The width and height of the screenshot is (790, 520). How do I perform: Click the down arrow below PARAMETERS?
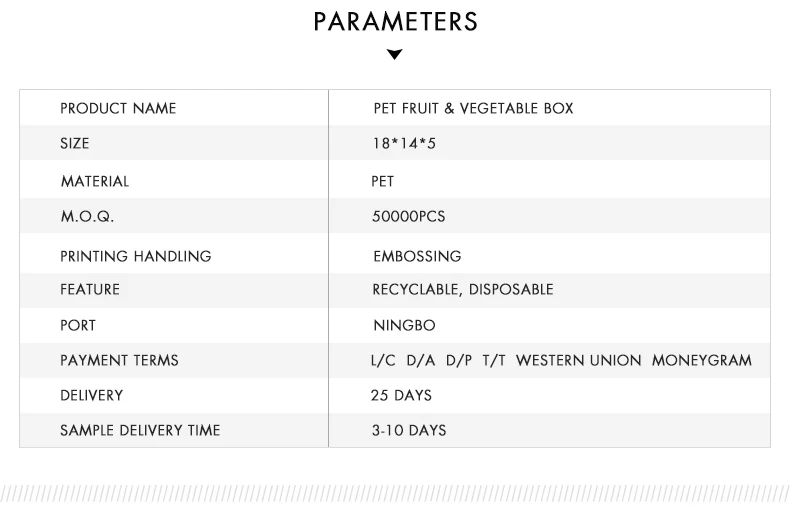pyautogui.click(x=394, y=55)
